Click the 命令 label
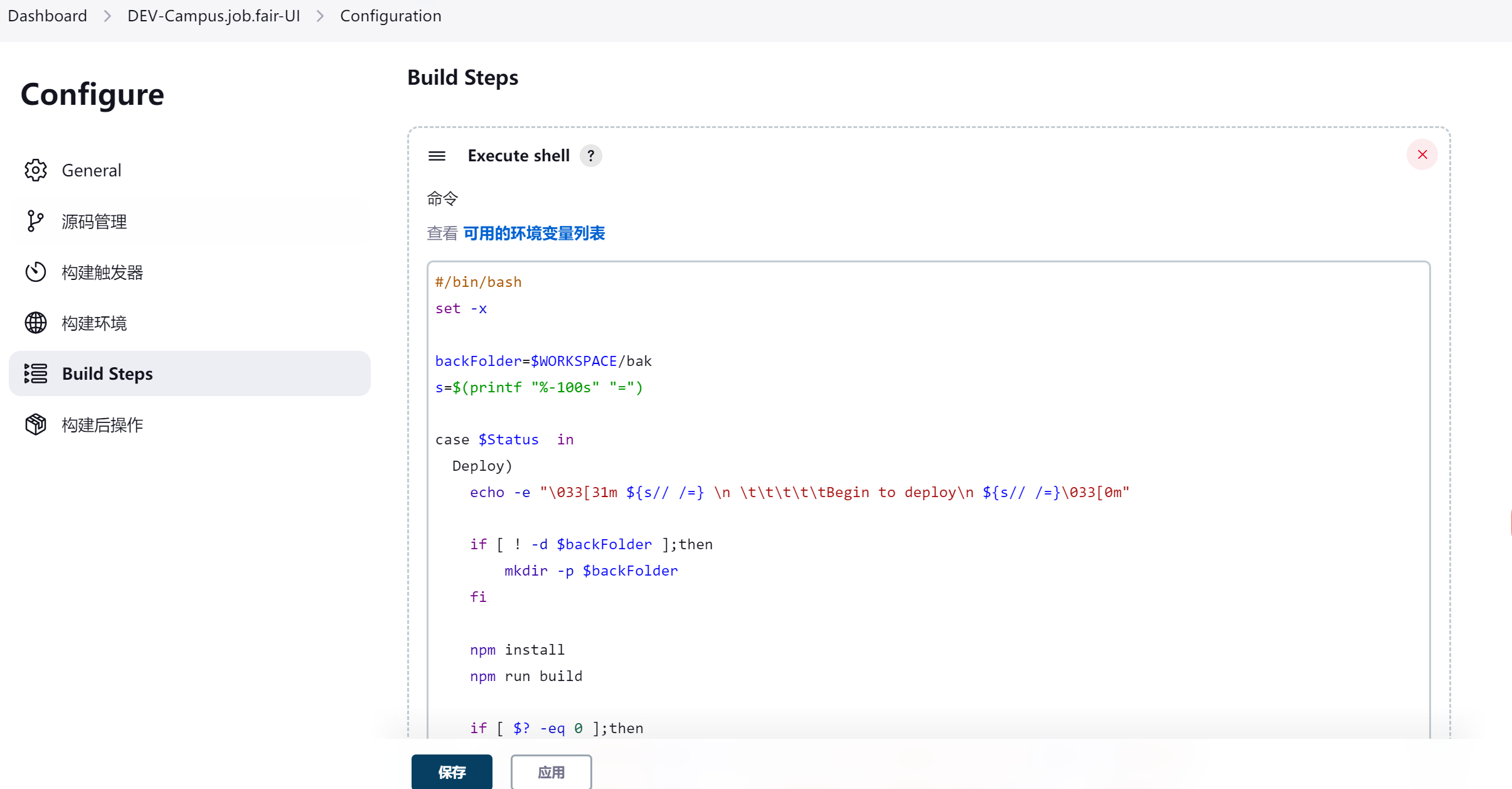This screenshot has height=789, width=1512. coord(442,198)
